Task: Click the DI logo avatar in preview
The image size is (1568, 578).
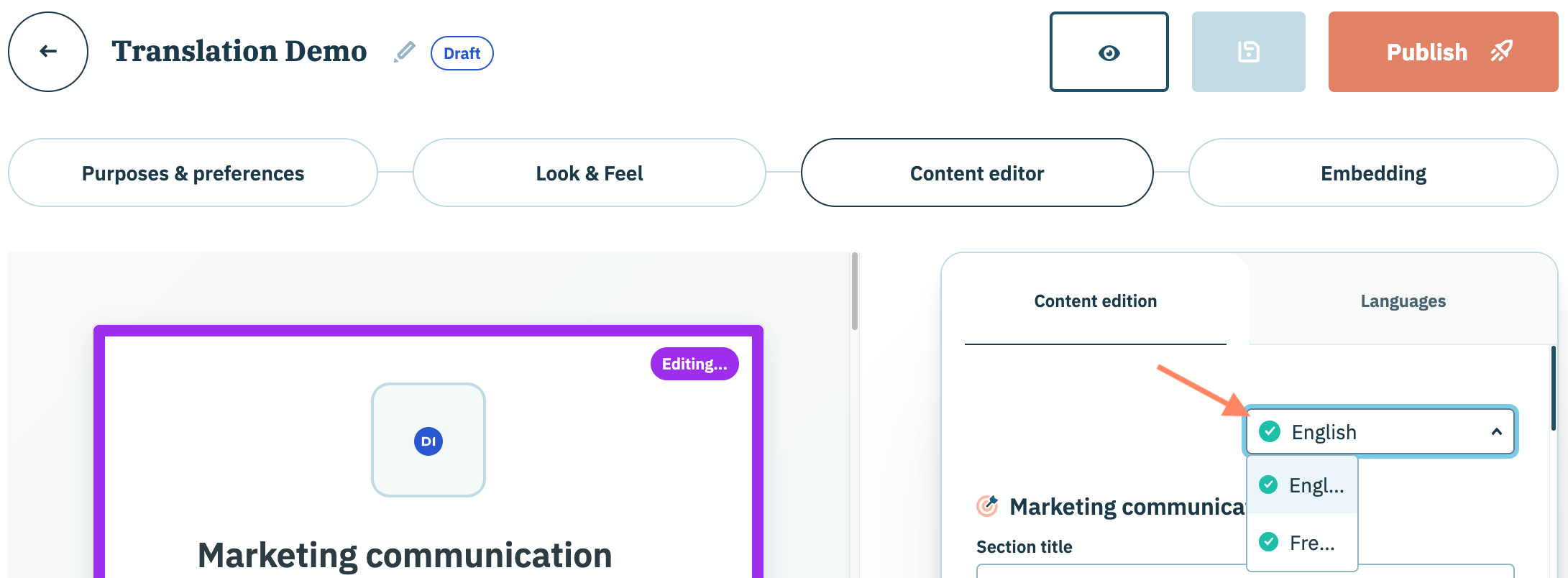Action: click(428, 441)
